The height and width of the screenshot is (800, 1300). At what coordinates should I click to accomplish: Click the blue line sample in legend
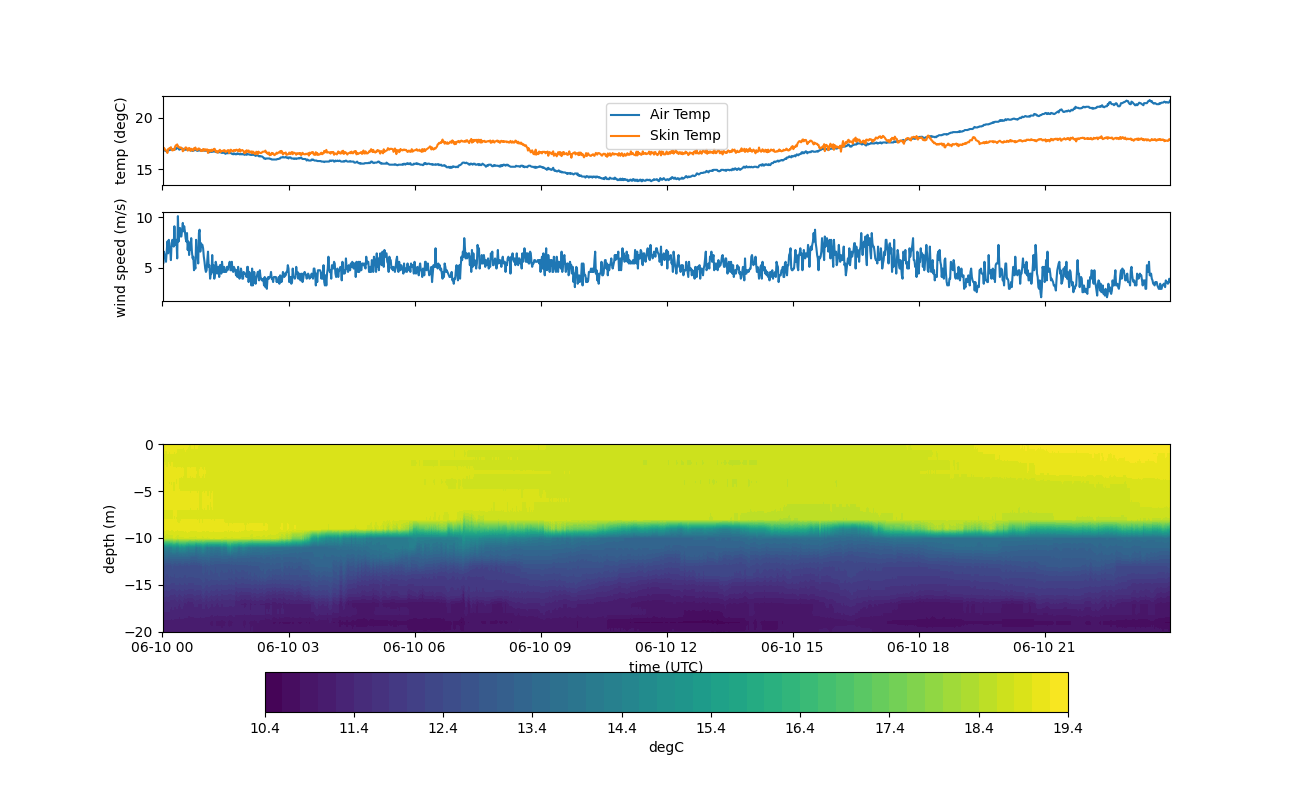click(x=627, y=115)
